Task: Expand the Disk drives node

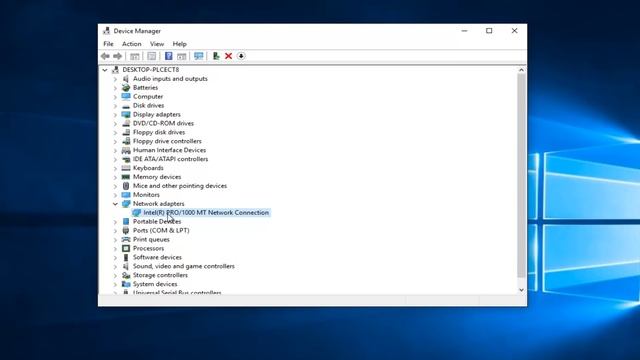Action: tap(115, 106)
